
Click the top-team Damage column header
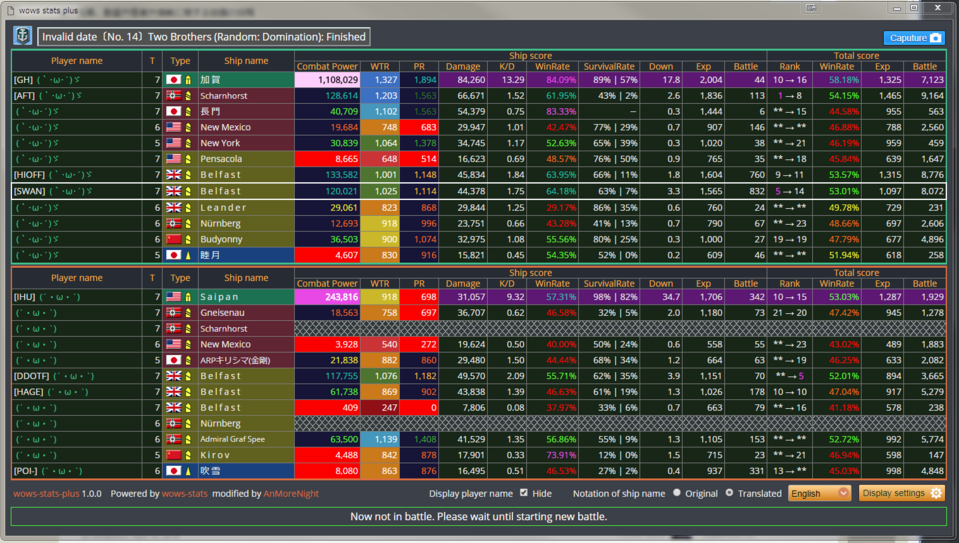coord(463,67)
